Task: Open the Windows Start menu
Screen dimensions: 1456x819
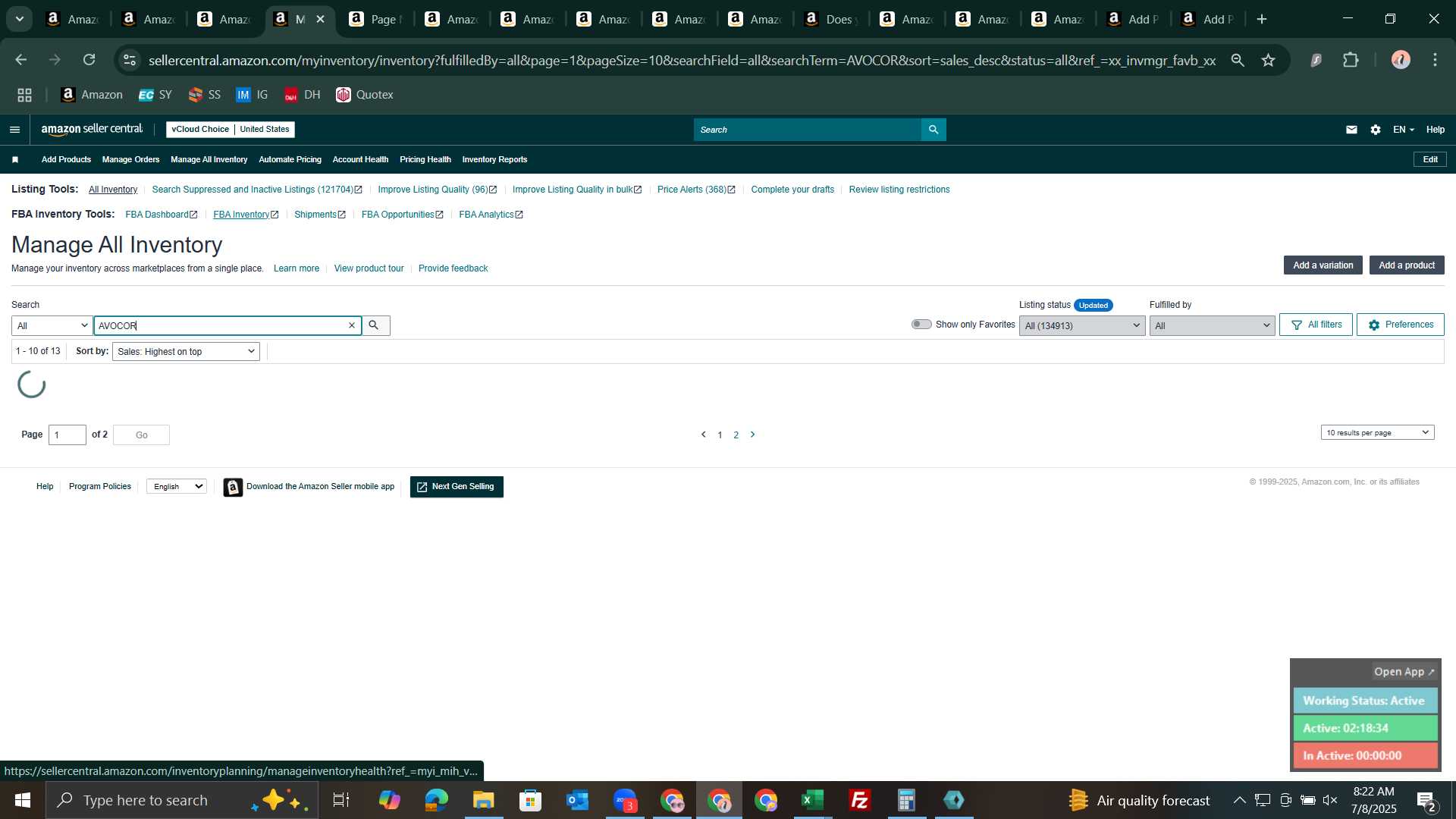Action: (22, 800)
